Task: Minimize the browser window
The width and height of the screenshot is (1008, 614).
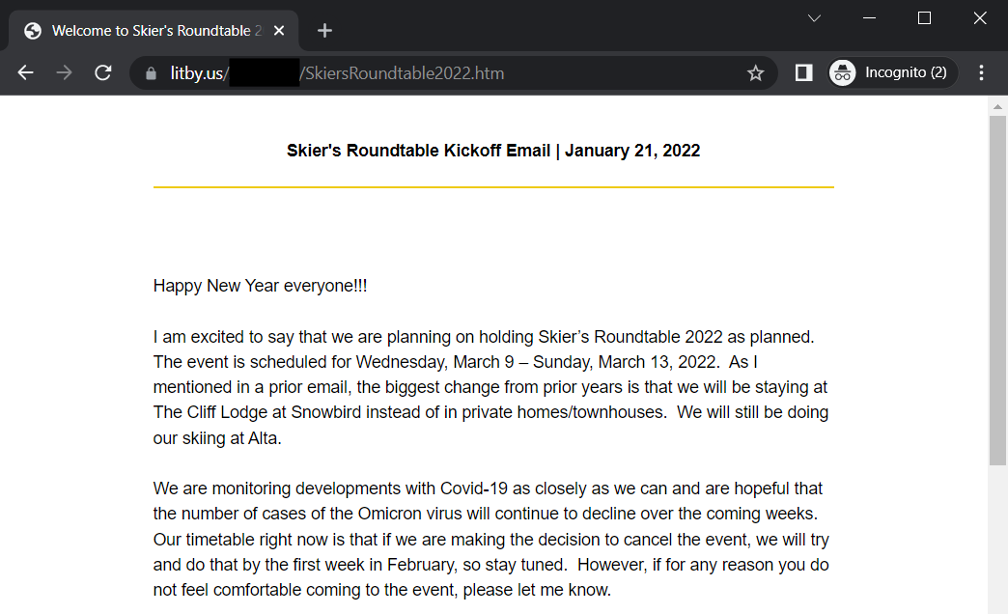Action: tap(869, 18)
